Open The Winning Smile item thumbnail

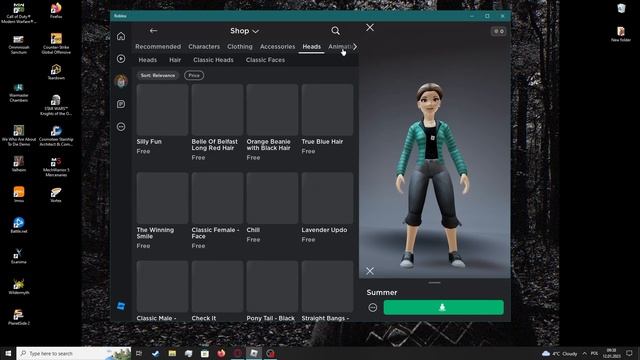tap(162, 198)
